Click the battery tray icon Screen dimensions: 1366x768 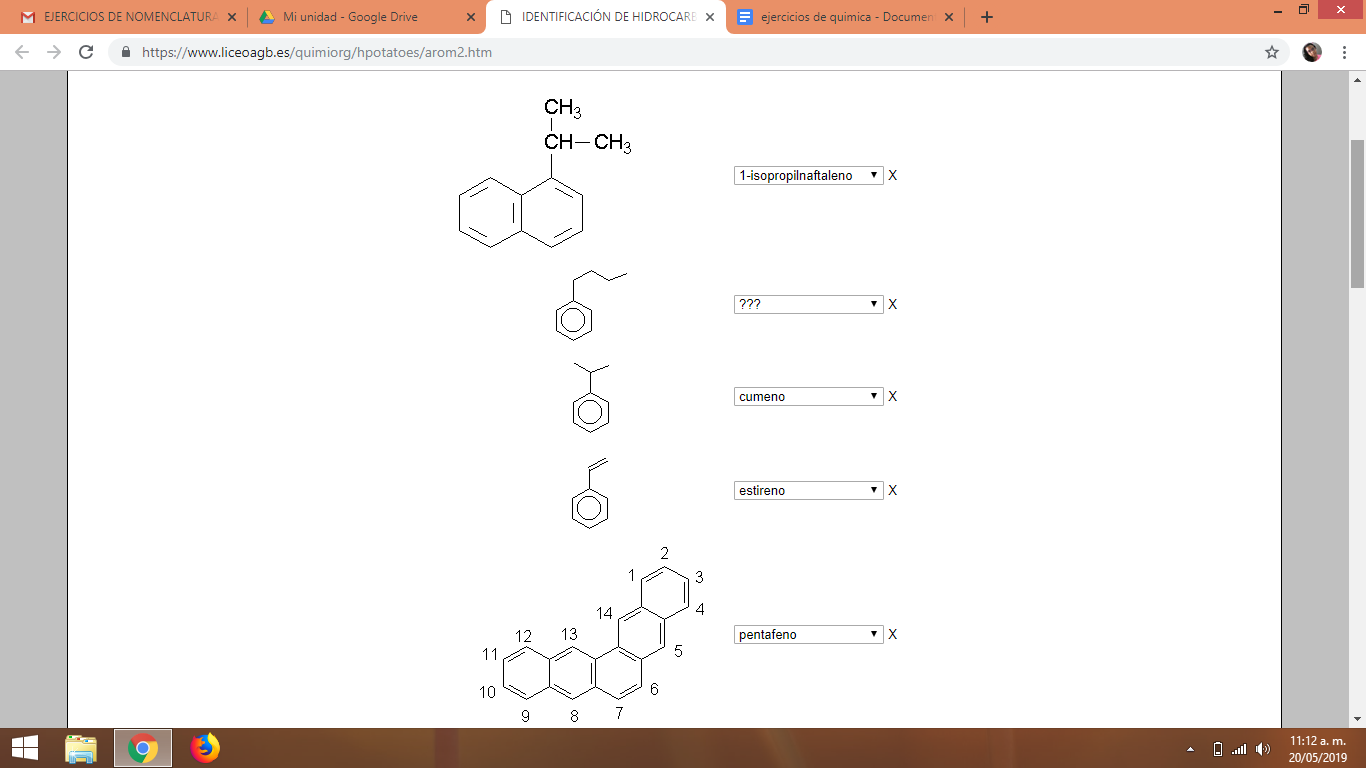click(x=1217, y=749)
